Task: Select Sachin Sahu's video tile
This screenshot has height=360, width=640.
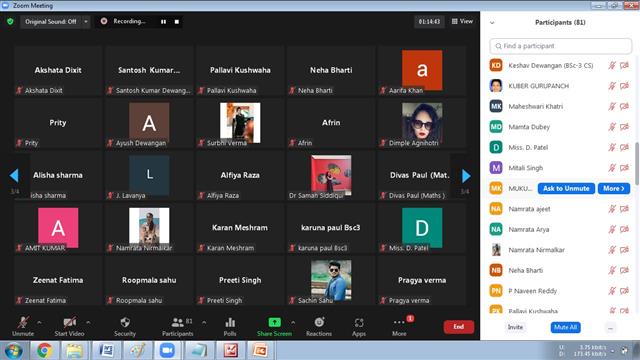Action: (x=331, y=281)
